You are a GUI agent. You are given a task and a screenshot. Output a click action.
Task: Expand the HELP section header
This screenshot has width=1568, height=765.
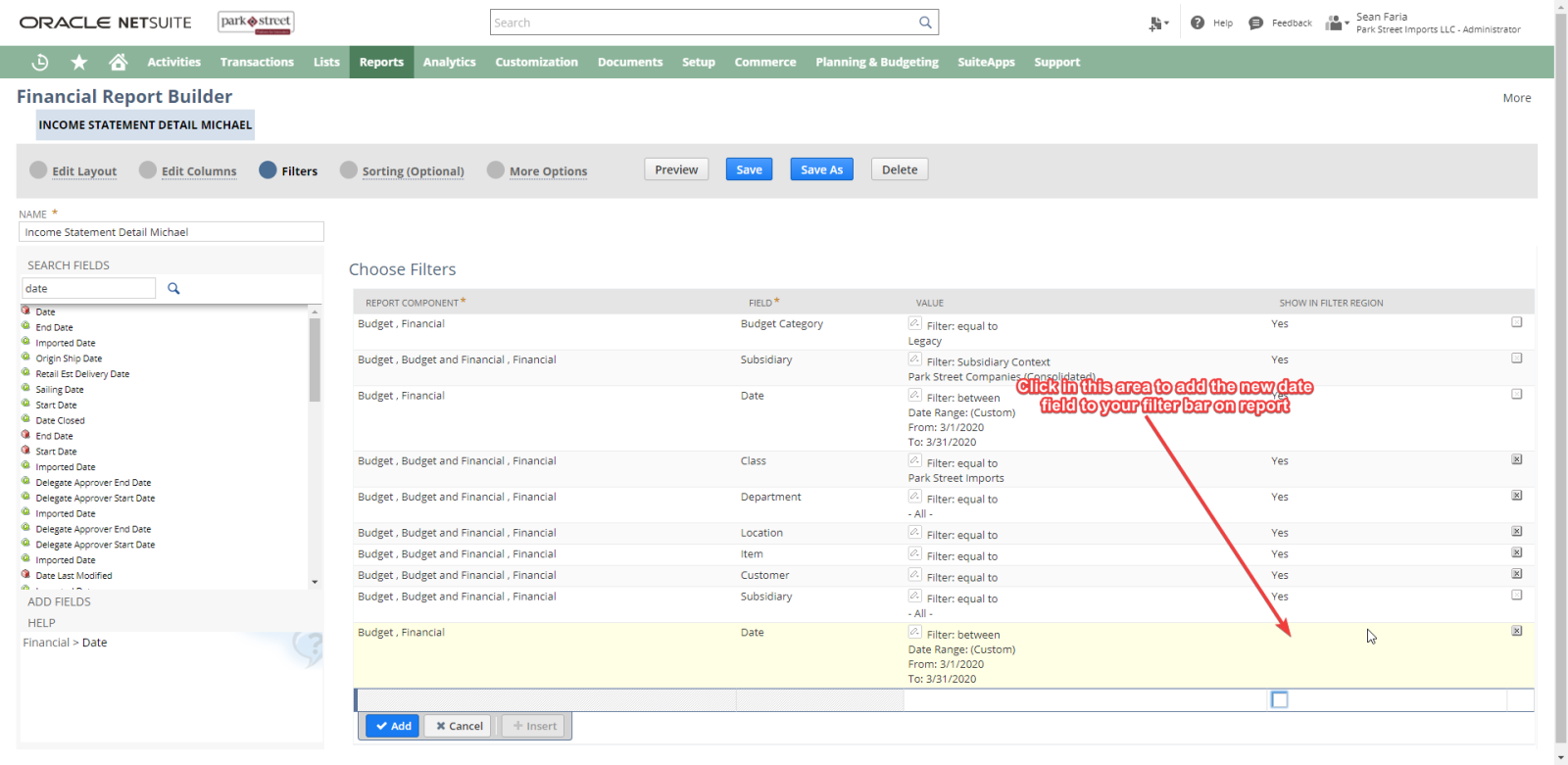click(x=41, y=623)
